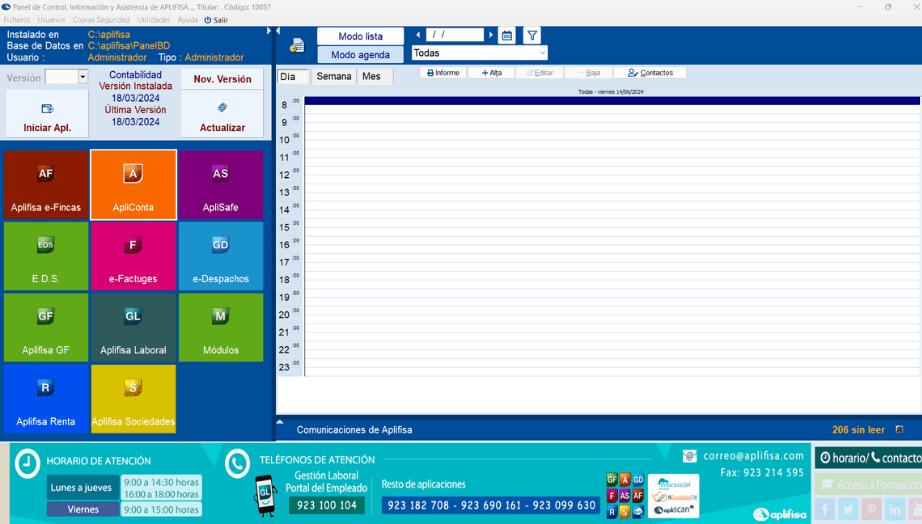Select the Día calendar tab
Screen dimensions: 922x524
click(x=292, y=76)
